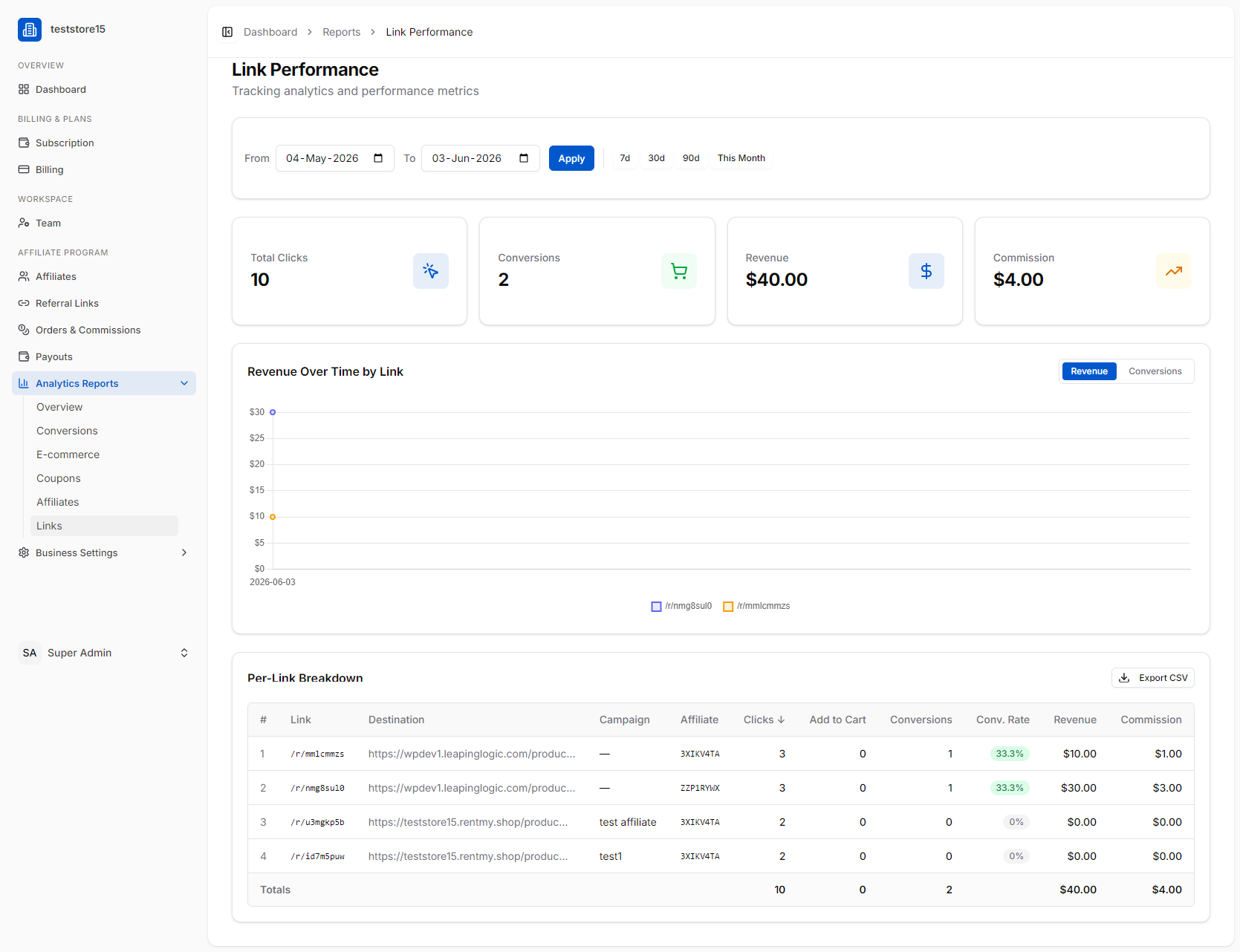Open the Super Admin account switcher arrows
The width and height of the screenshot is (1240, 952).
184,653
